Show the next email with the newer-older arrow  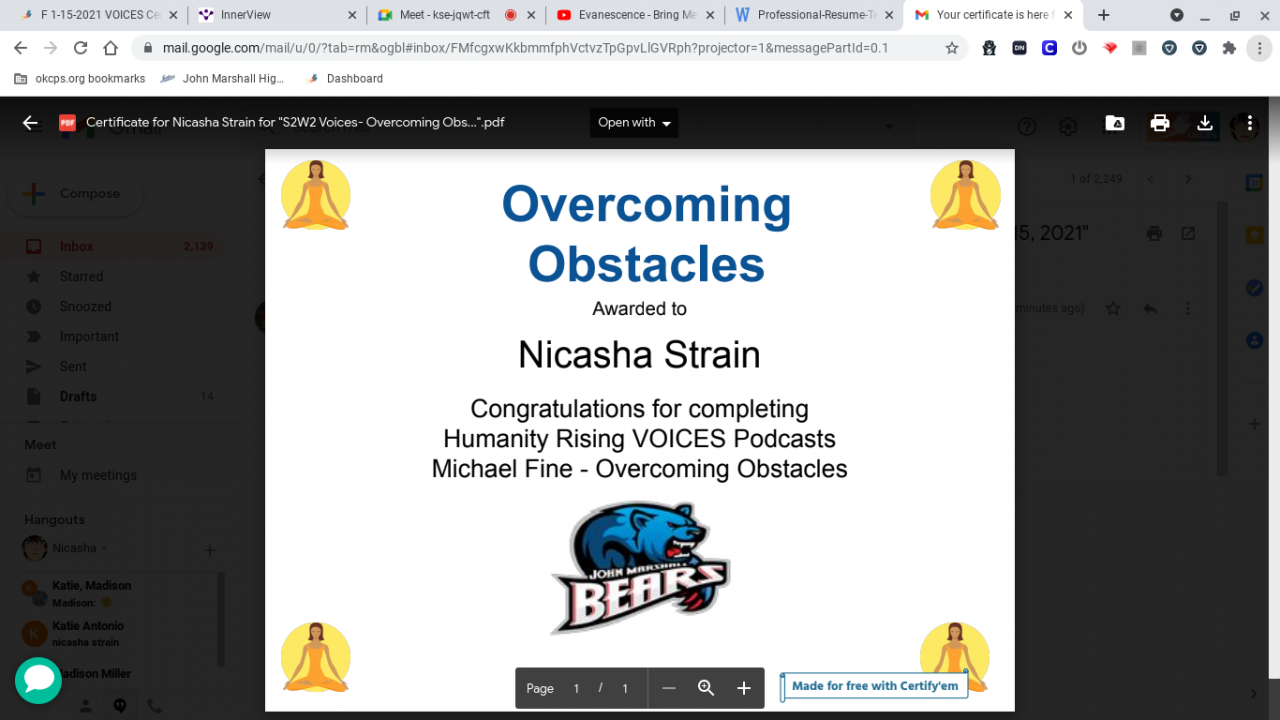point(1188,179)
